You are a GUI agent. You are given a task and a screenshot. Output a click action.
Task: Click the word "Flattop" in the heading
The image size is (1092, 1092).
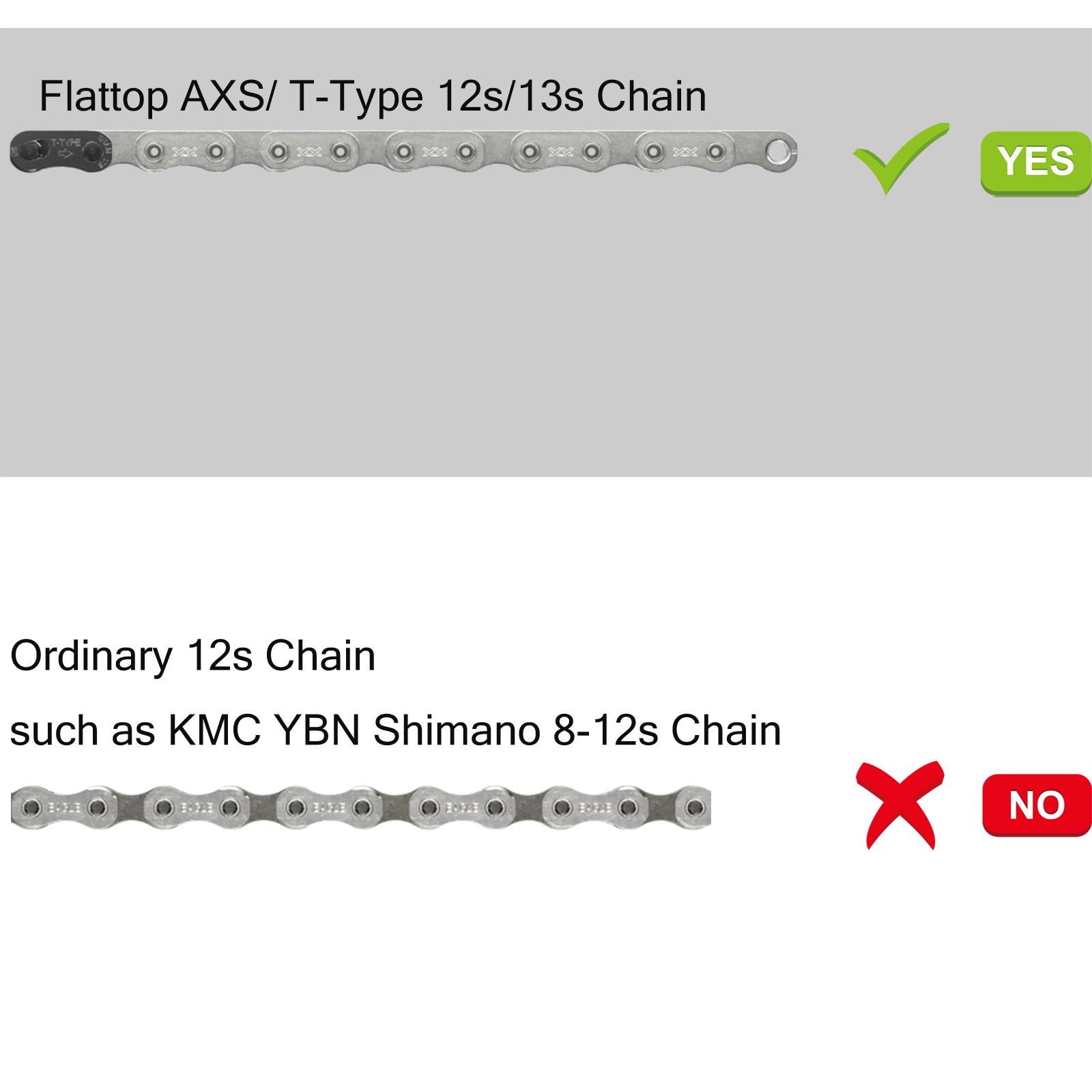[103, 96]
